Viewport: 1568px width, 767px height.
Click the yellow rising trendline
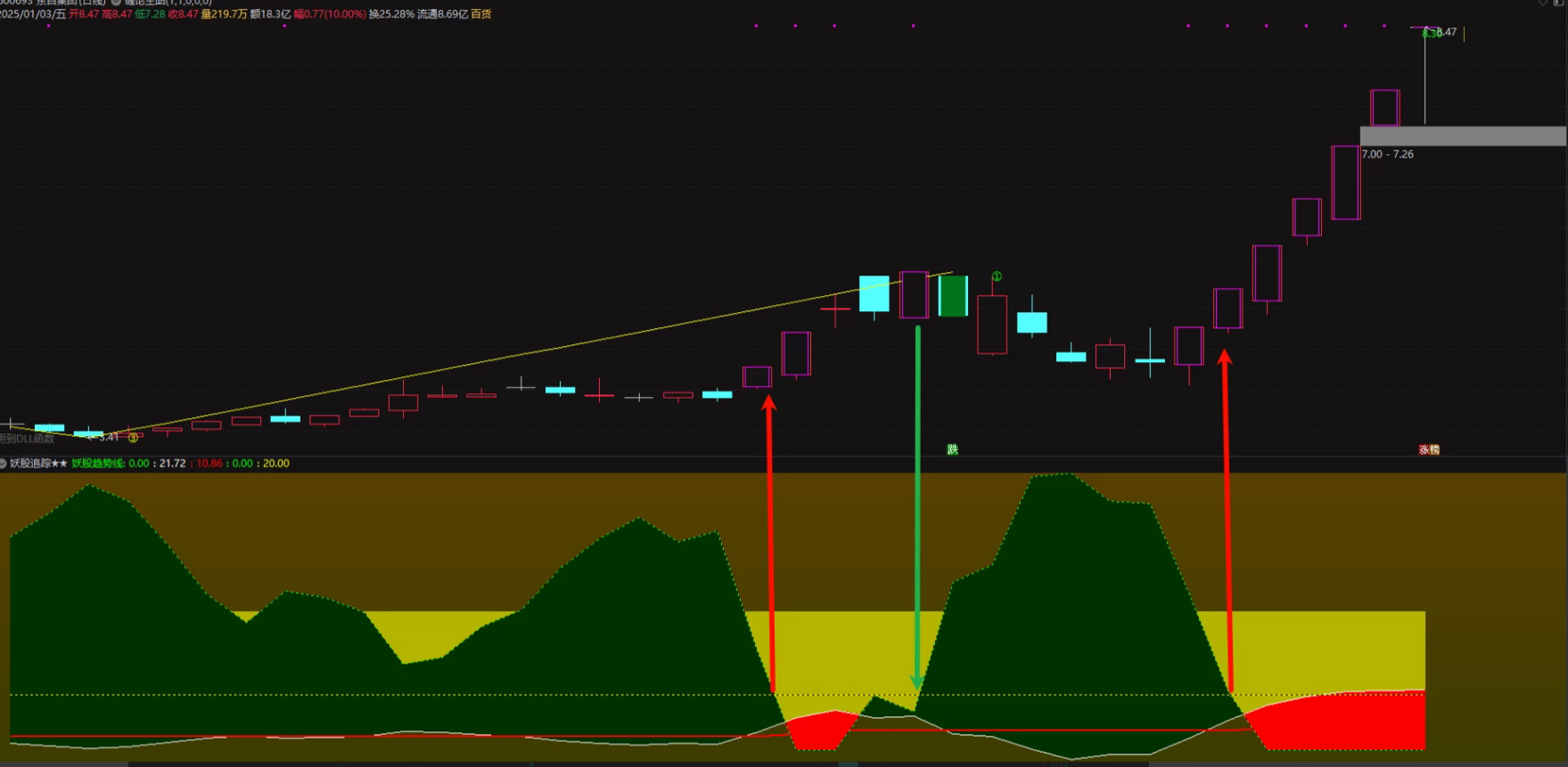535,351
